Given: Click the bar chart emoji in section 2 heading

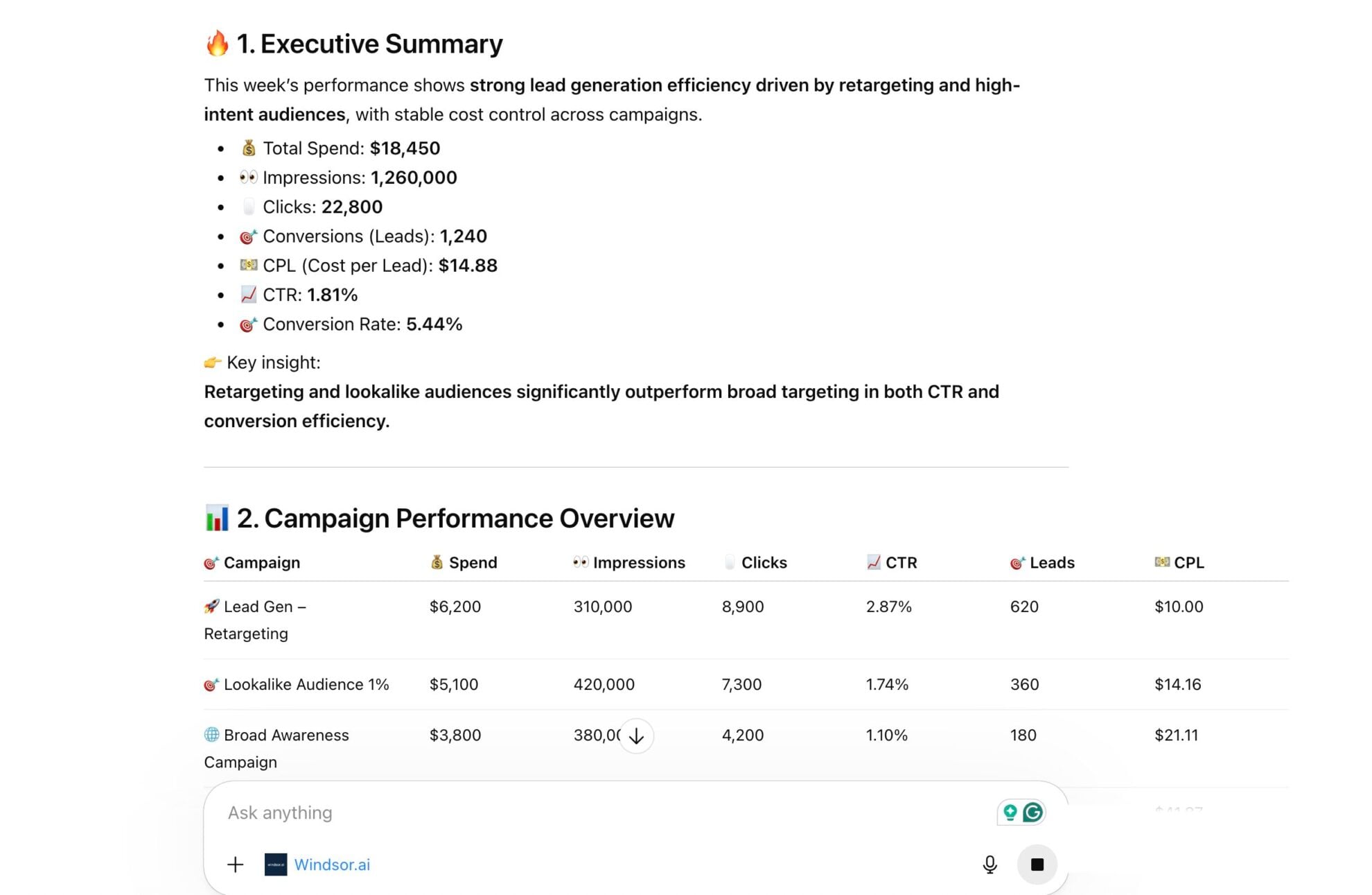Looking at the screenshot, I should pyautogui.click(x=218, y=518).
